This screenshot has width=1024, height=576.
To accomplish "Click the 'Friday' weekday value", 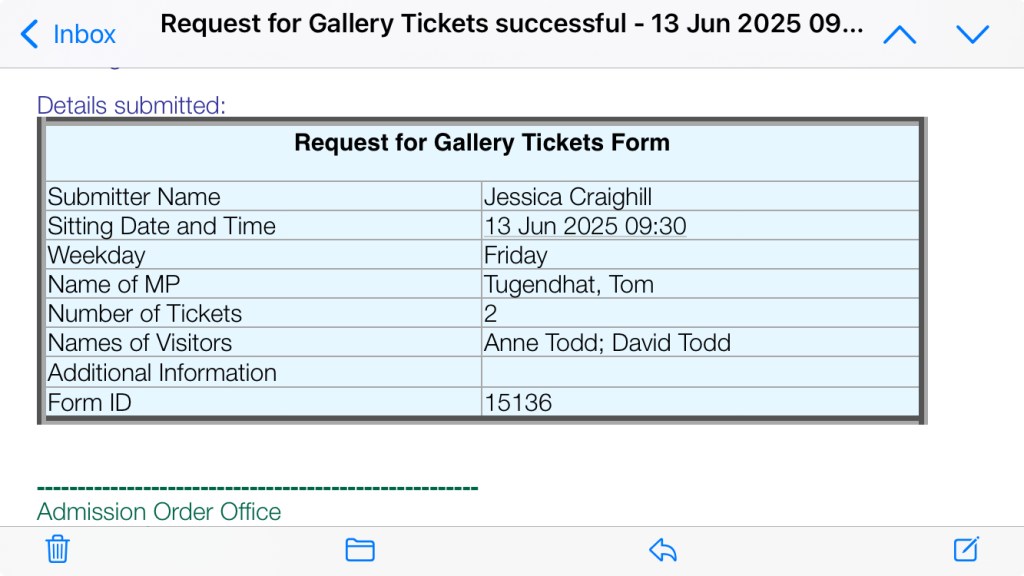I will [x=516, y=255].
